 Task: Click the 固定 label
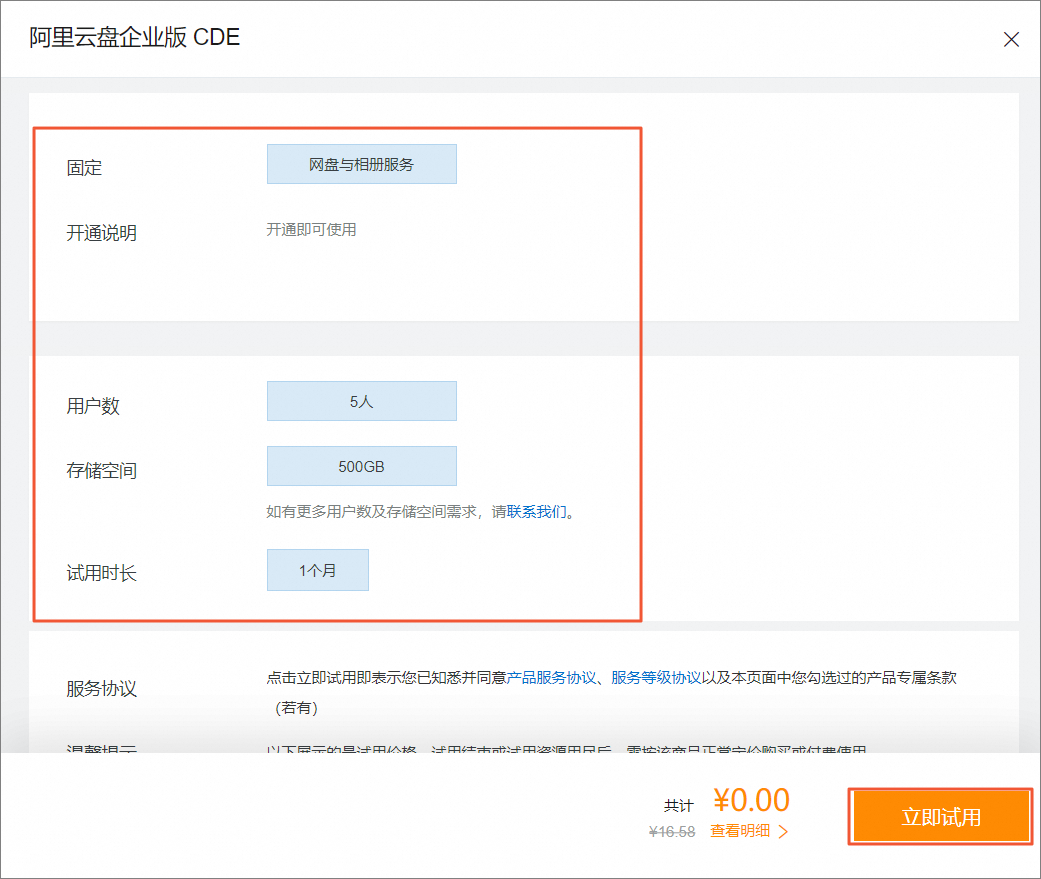[84, 167]
